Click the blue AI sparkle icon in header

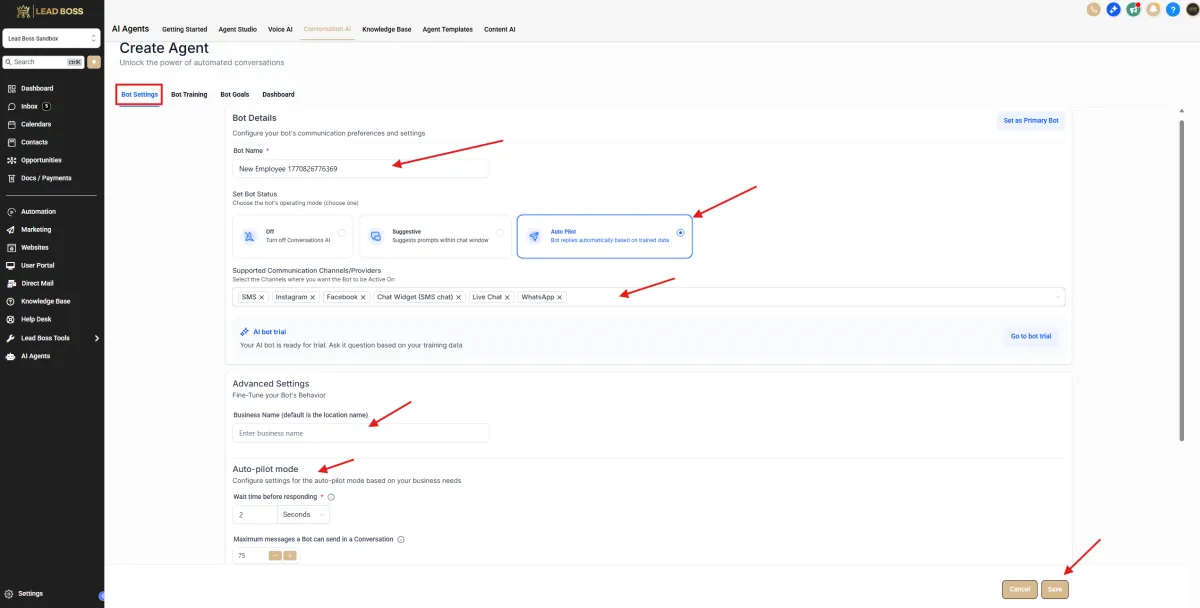coord(1113,9)
